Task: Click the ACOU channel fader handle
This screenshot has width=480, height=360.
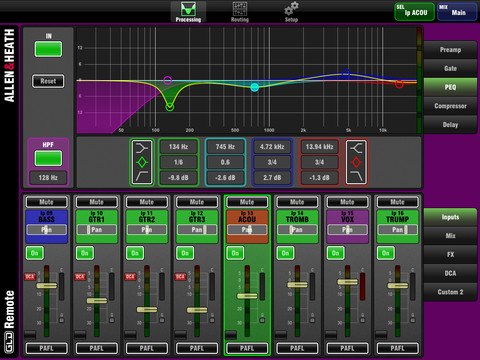Action: pos(247,296)
